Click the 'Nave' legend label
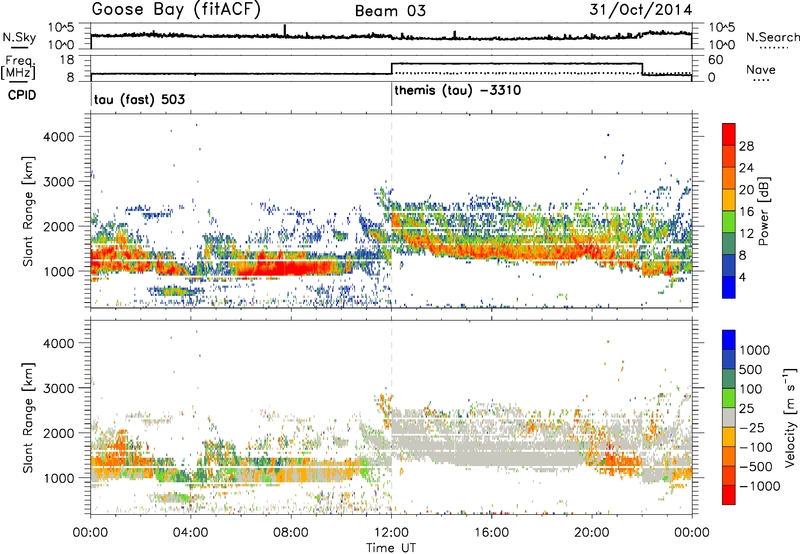Viewport: 800px width, 554px height. click(x=761, y=69)
